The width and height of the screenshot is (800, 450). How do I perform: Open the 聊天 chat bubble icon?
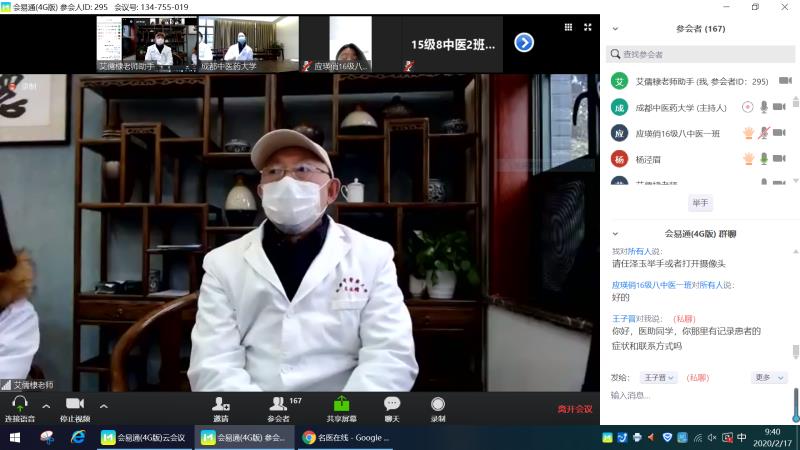coord(392,403)
